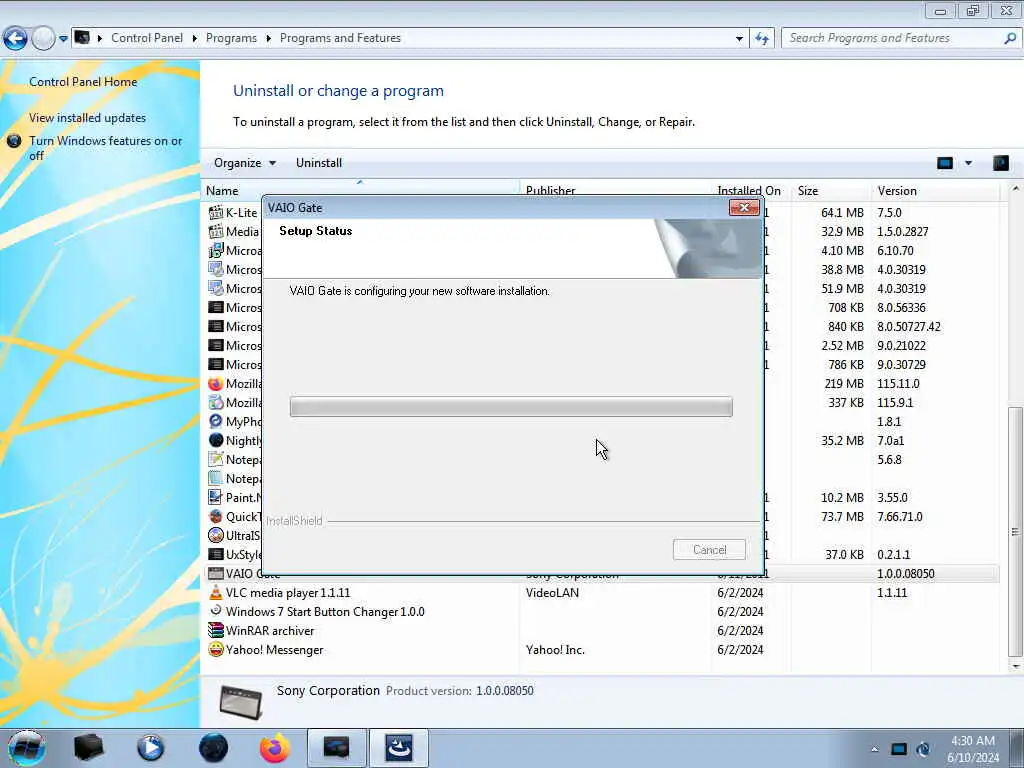Switch to Control Panel window taskbar button
The height and width of the screenshot is (768, 1024).
tap(336, 748)
